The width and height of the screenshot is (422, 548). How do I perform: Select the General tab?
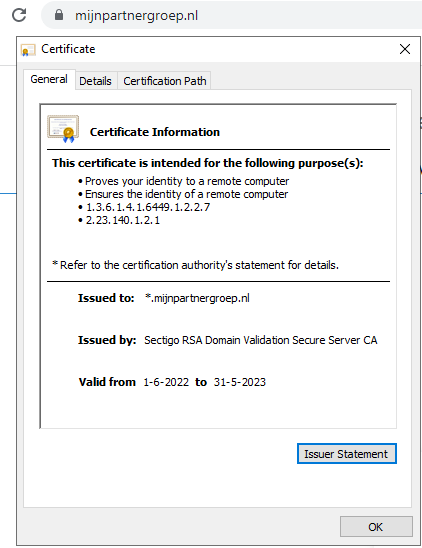49,79
